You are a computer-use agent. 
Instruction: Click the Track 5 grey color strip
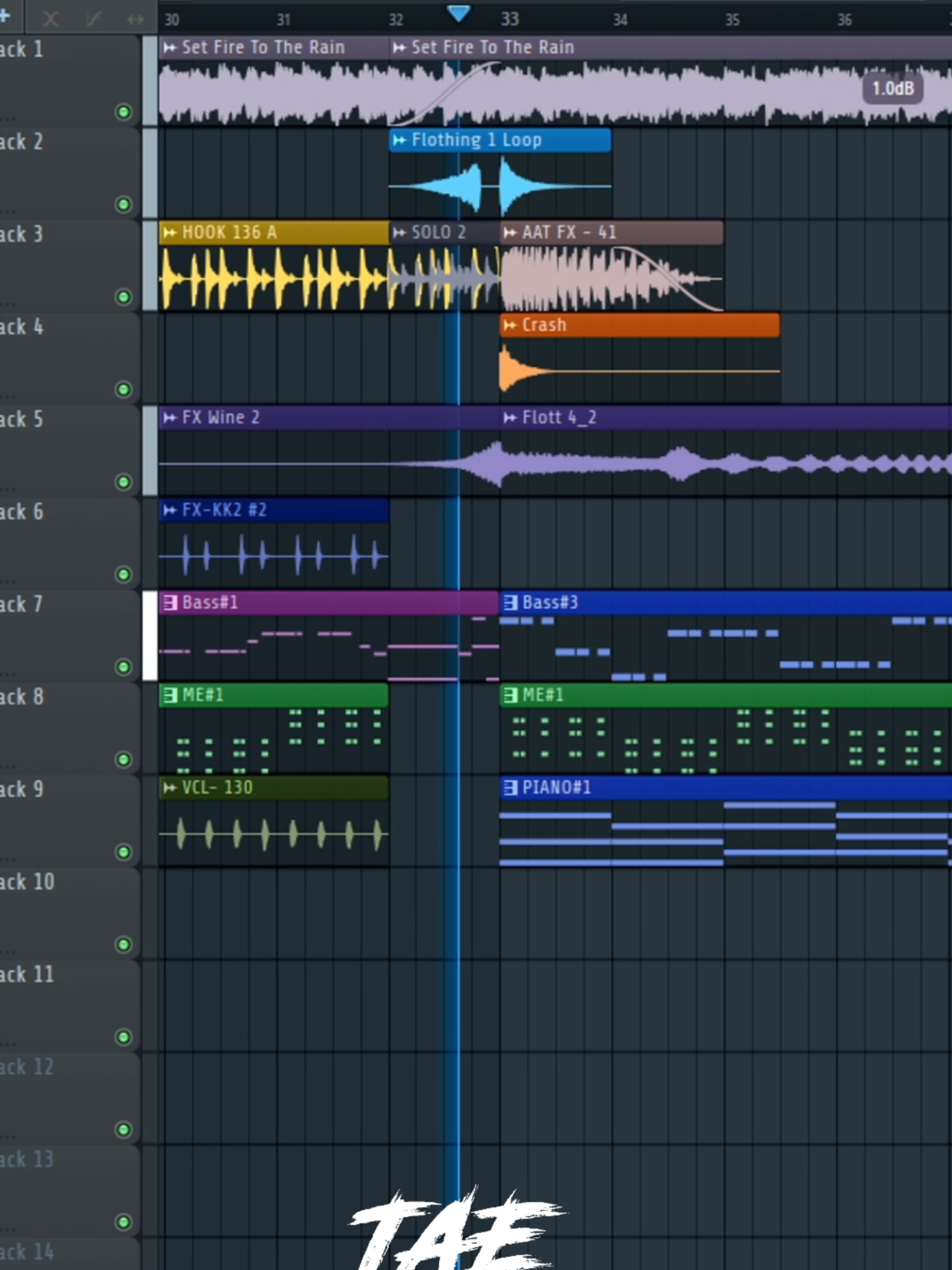[150, 451]
